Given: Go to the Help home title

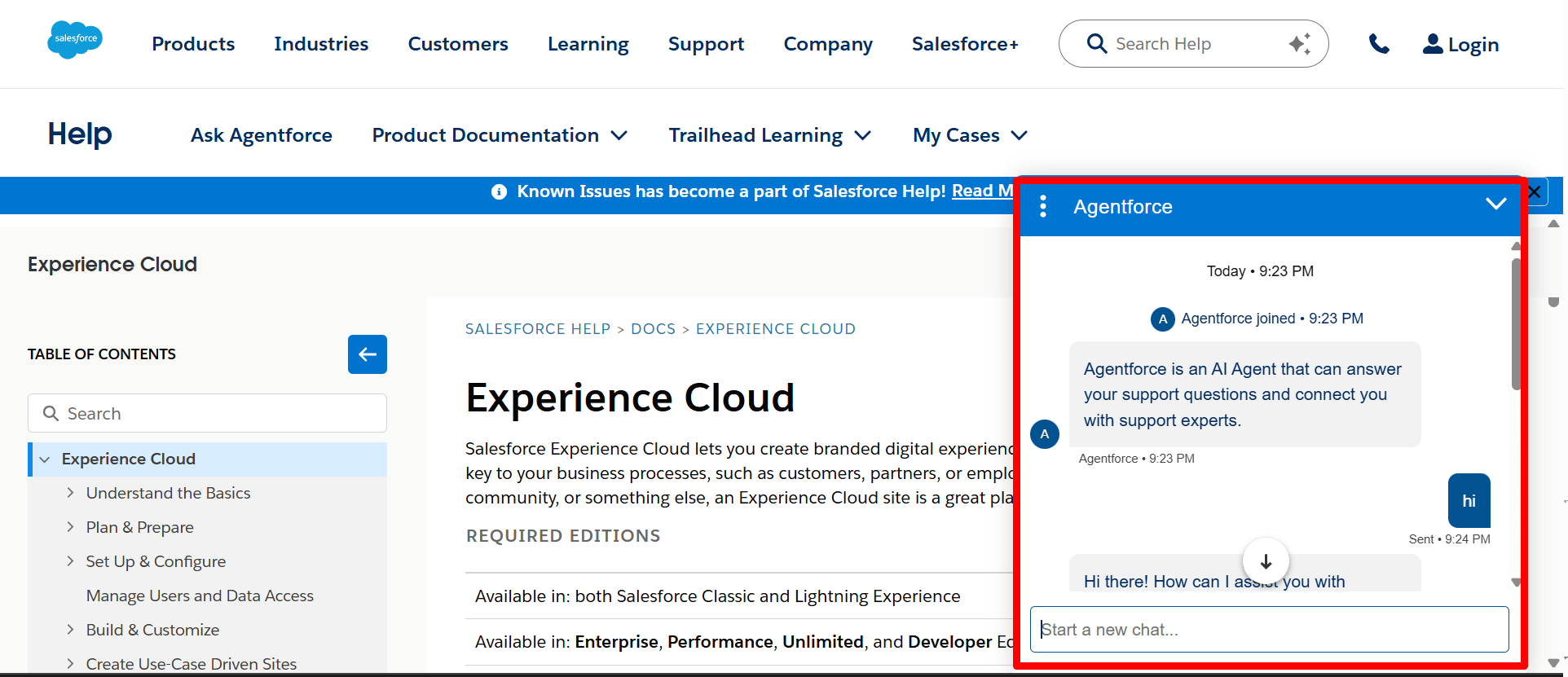Looking at the screenshot, I should point(80,134).
